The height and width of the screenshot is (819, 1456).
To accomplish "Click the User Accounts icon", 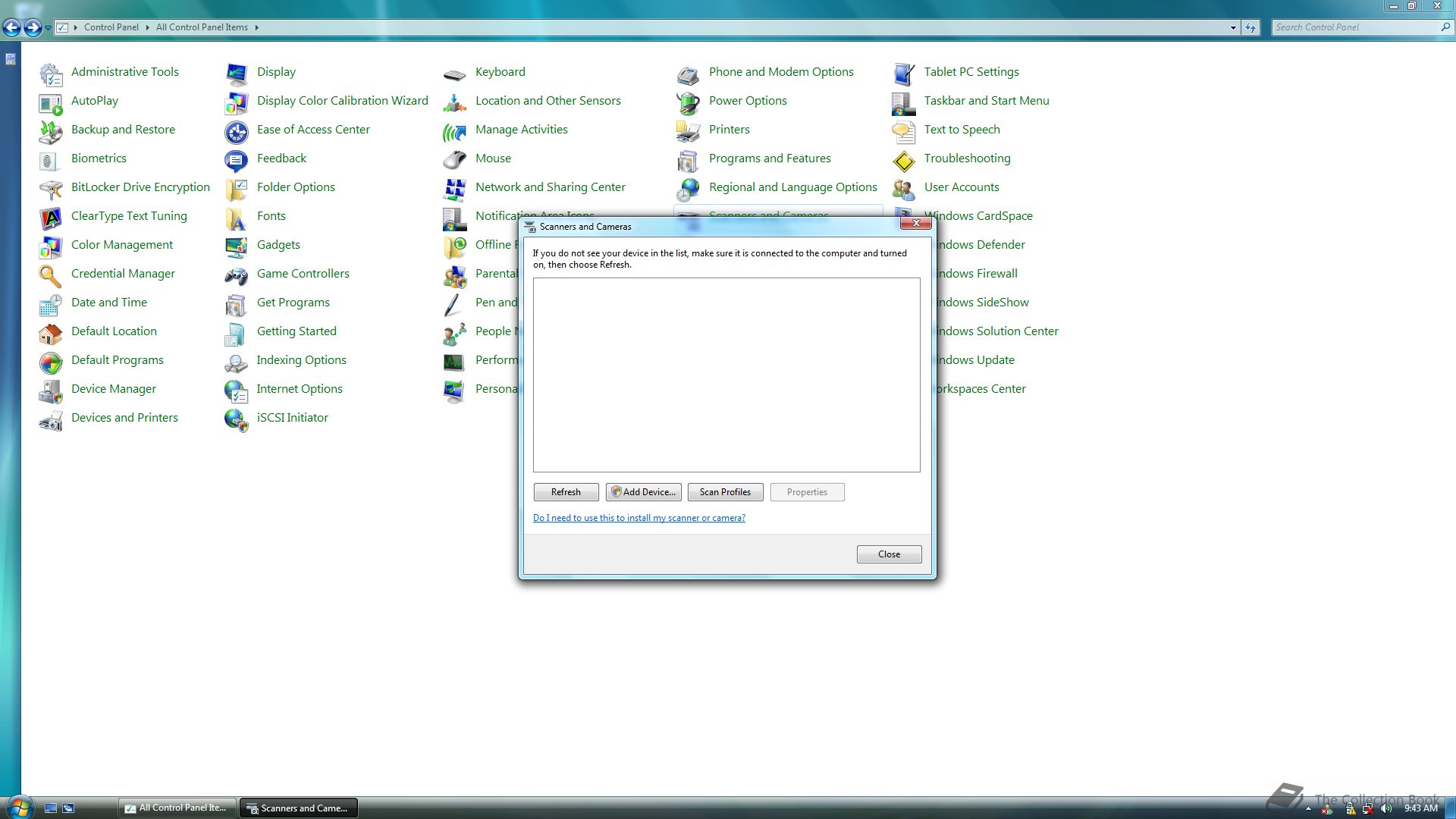I will pyautogui.click(x=904, y=189).
